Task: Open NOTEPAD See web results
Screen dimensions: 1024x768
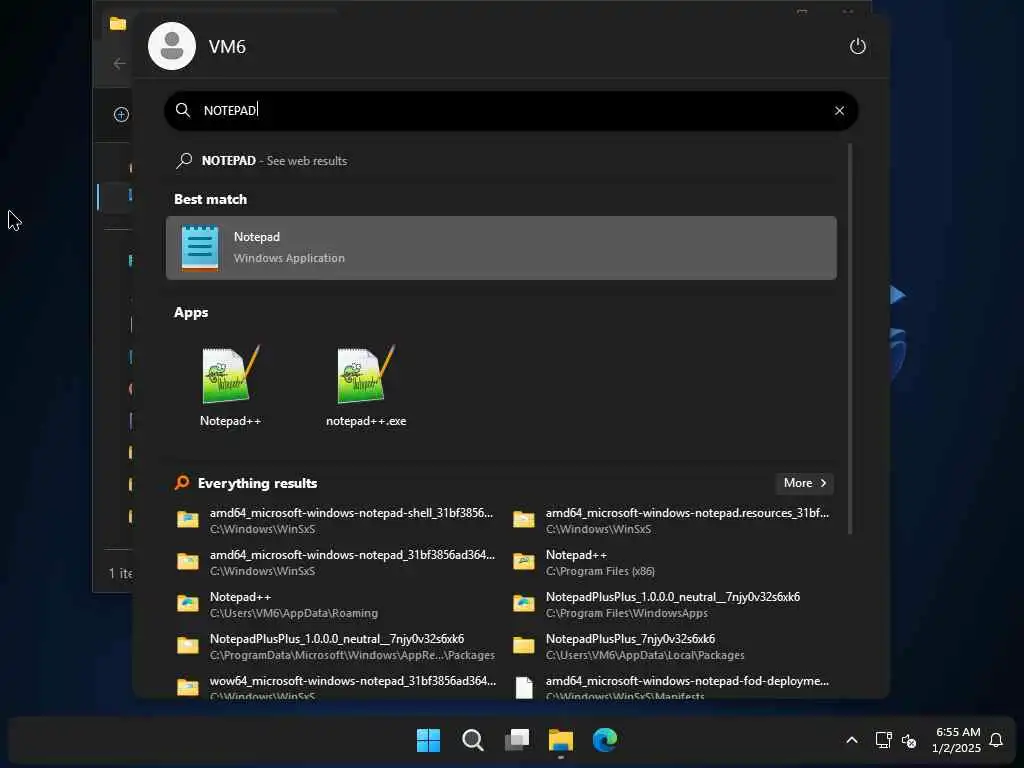Action: pos(501,161)
